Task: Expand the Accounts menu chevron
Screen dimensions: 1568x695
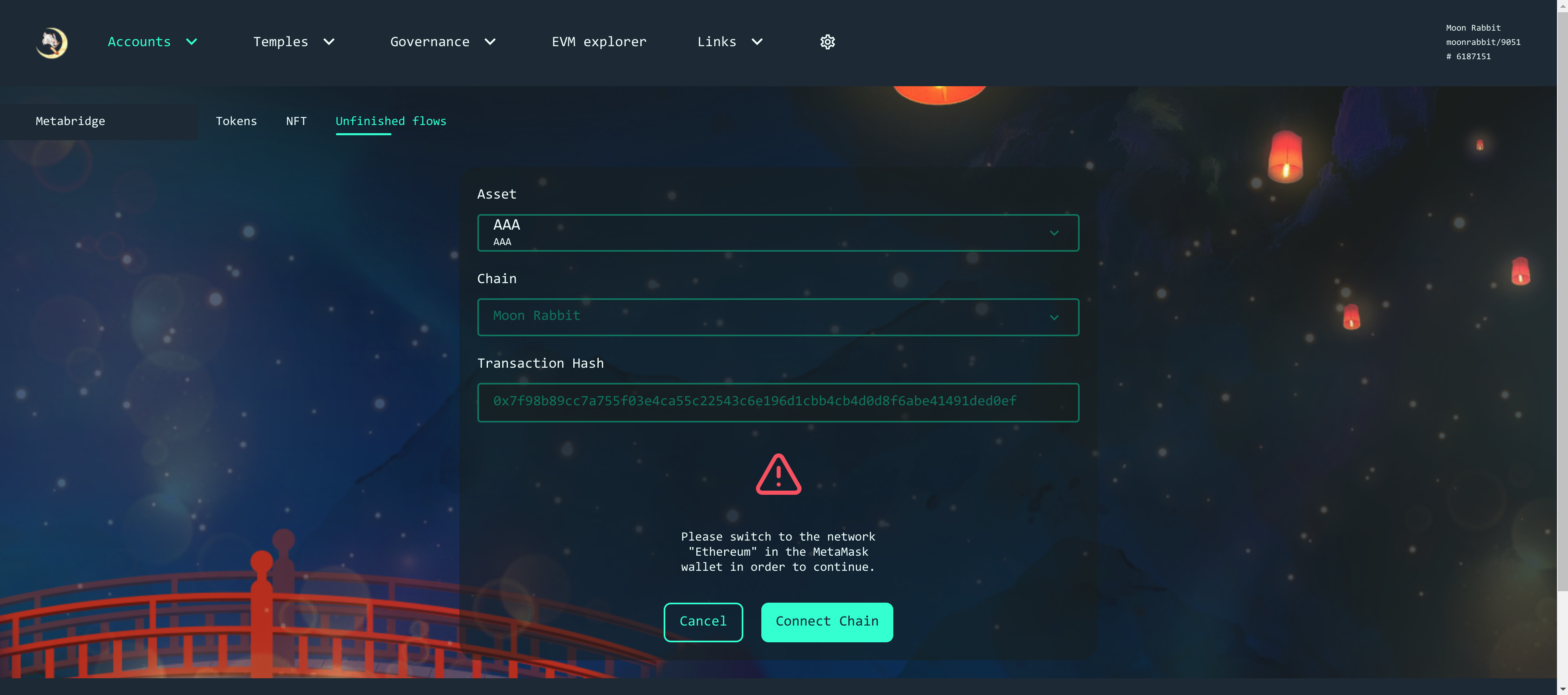Action: (x=192, y=42)
